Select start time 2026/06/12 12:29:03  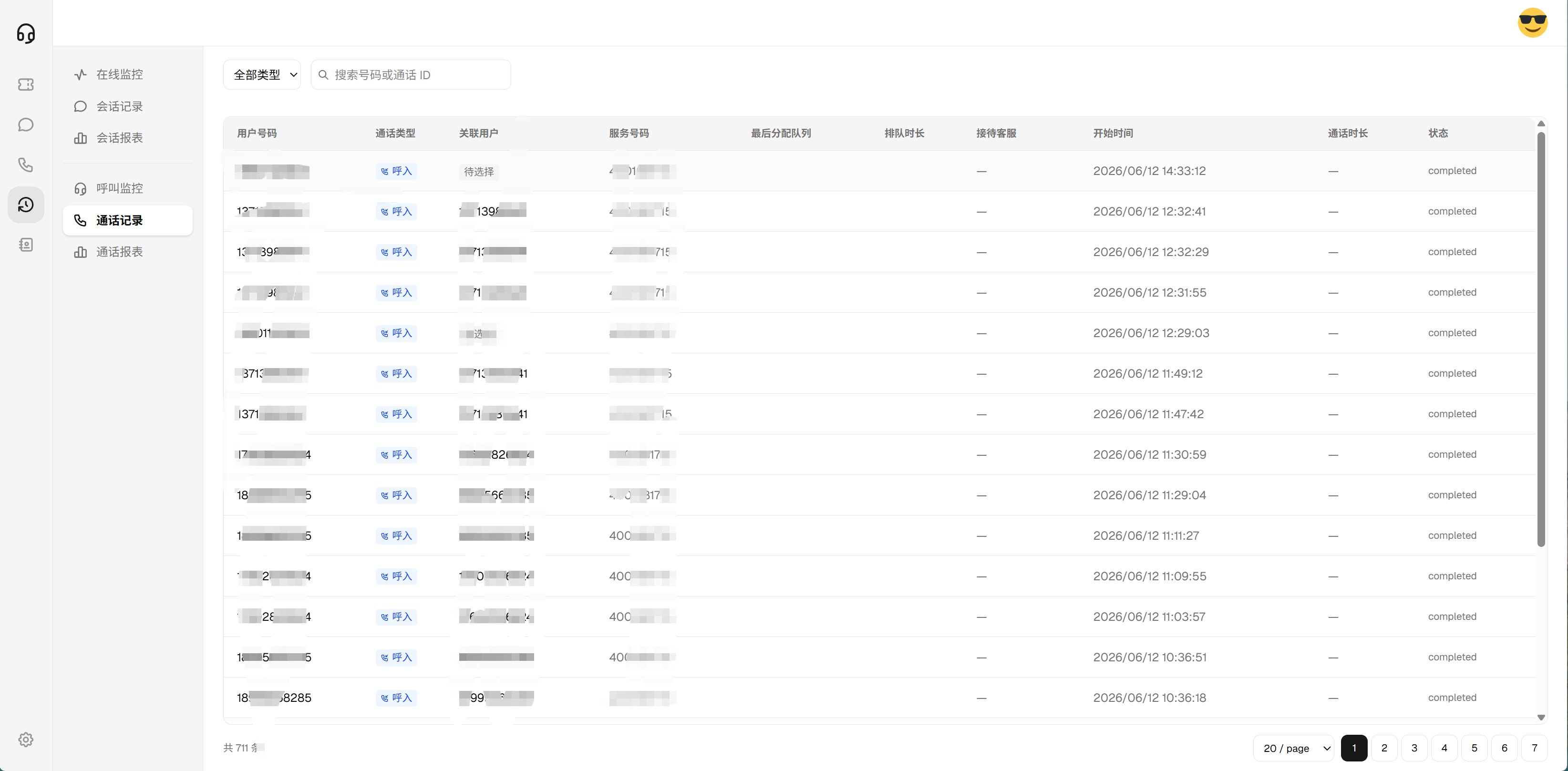[x=1151, y=333]
